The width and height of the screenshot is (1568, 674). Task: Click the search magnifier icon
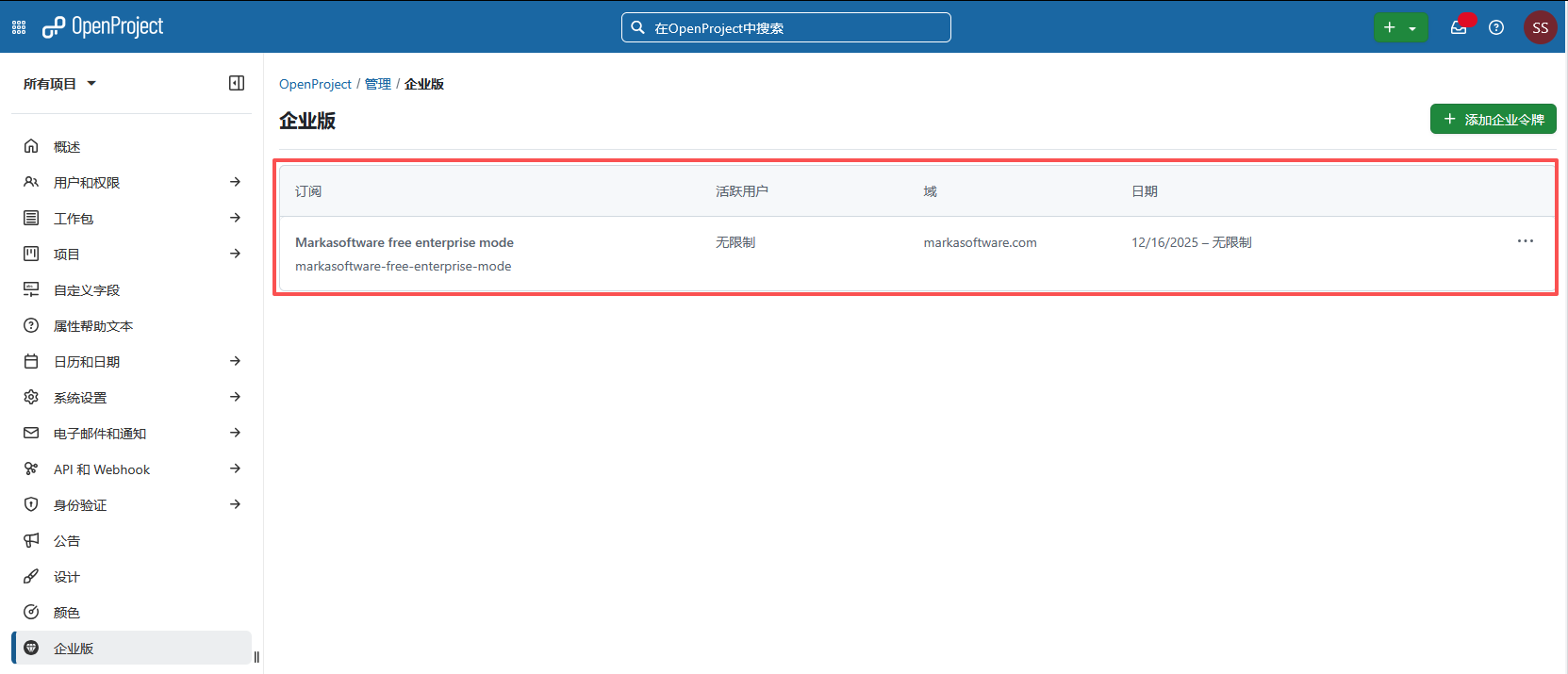click(x=637, y=27)
